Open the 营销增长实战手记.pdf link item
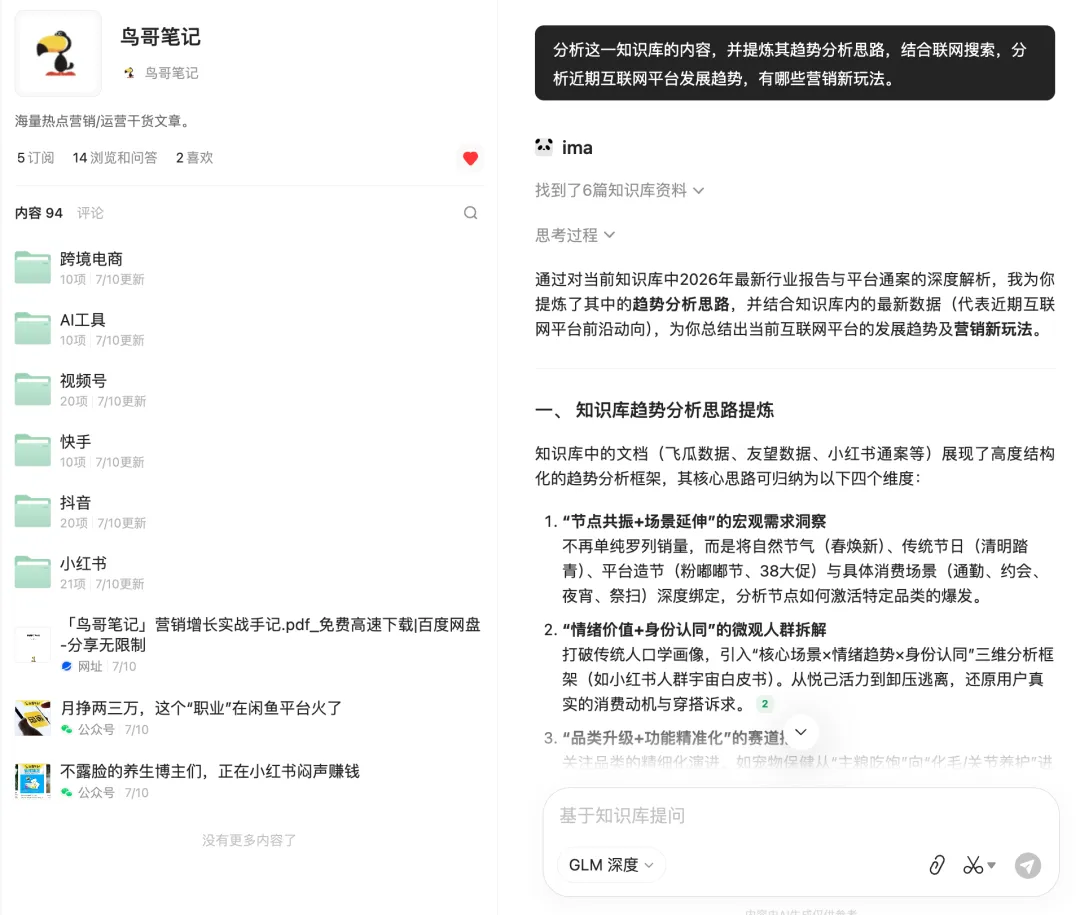The width and height of the screenshot is (1080, 915). [x=249, y=644]
